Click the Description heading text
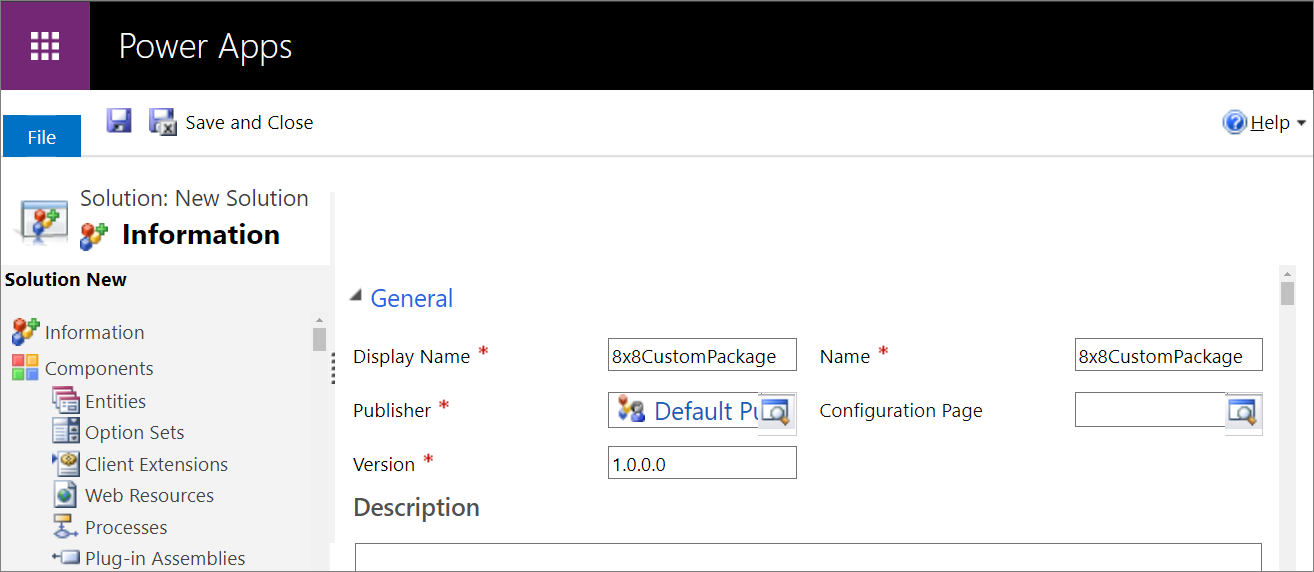Image resolution: width=1314 pixels, height=572 pixels. pyautogui.click(x=416, y=507)
